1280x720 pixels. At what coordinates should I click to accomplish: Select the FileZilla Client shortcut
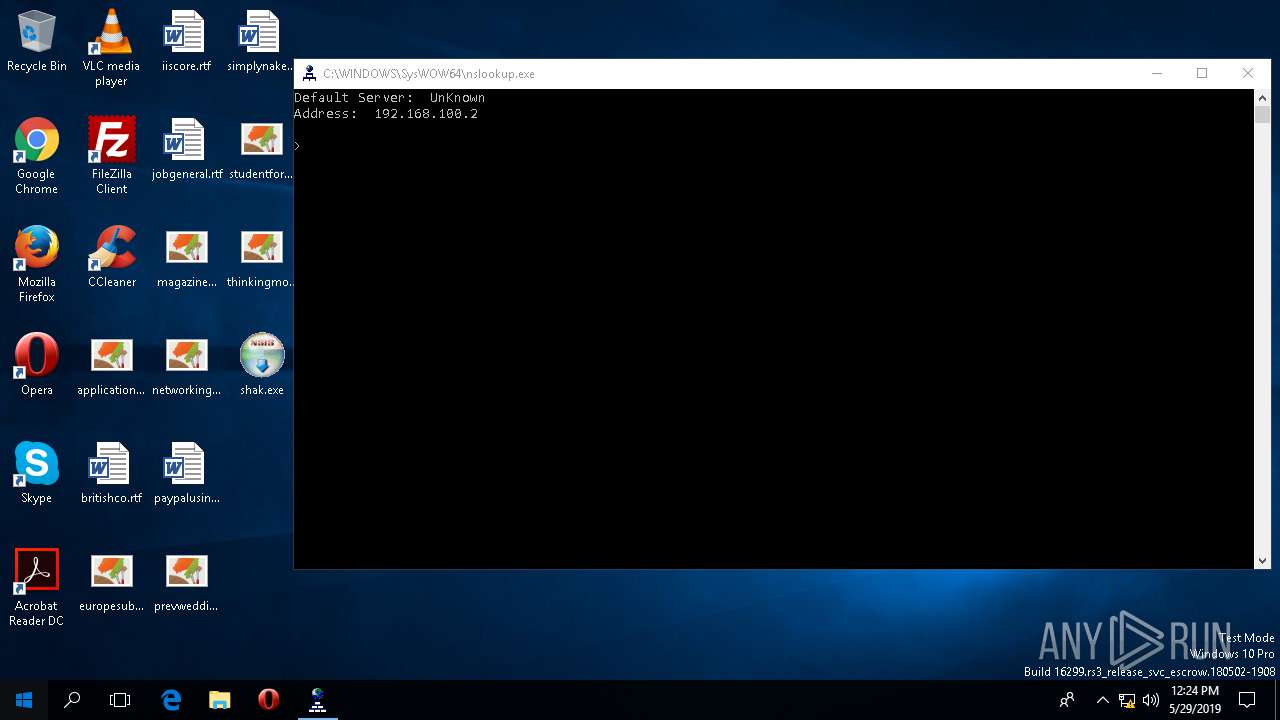point(111,156)
